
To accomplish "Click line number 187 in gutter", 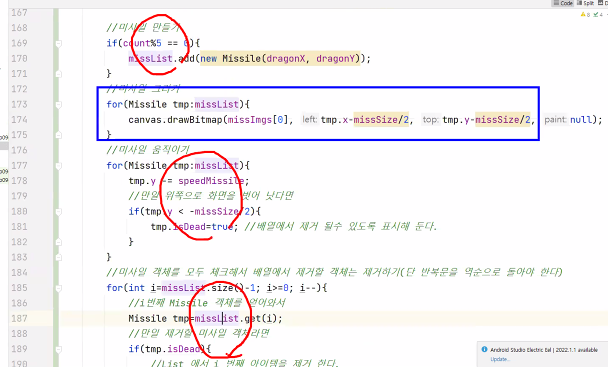I will point(19,319).
